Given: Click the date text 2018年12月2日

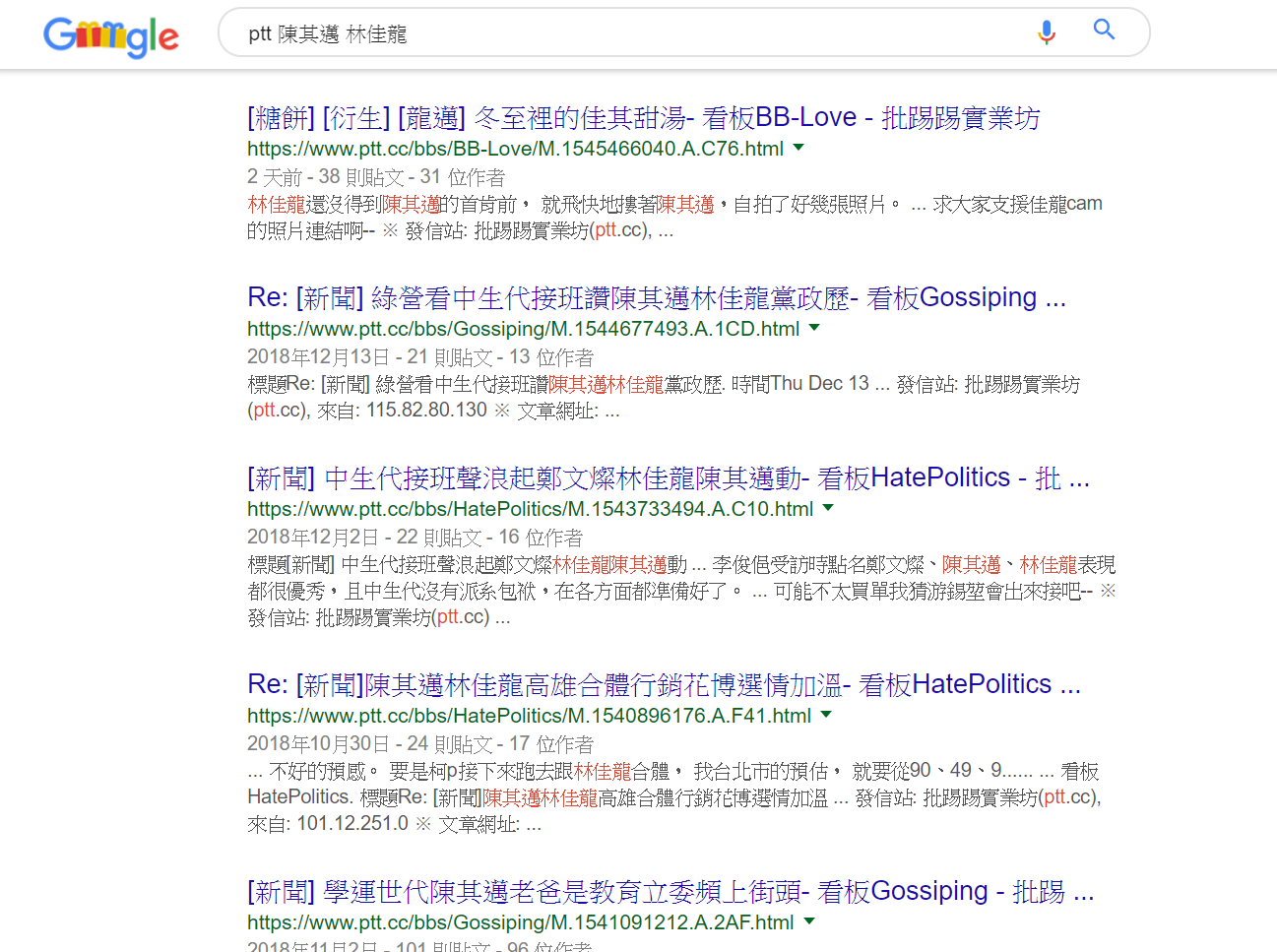Looking at the screenshot, I should [x=313, y=538].
